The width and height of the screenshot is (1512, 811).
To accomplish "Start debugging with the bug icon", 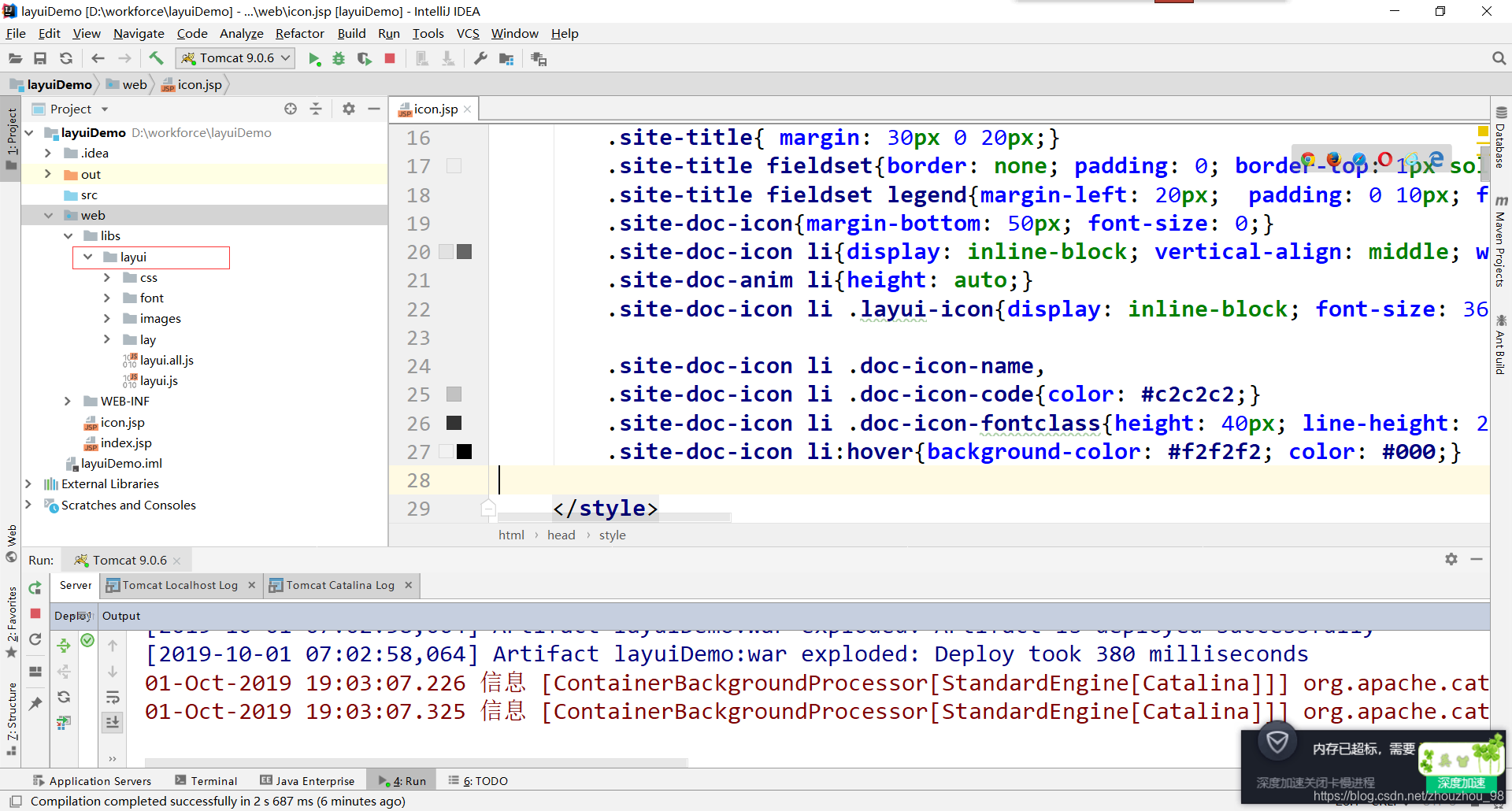I will click(339, 59).
